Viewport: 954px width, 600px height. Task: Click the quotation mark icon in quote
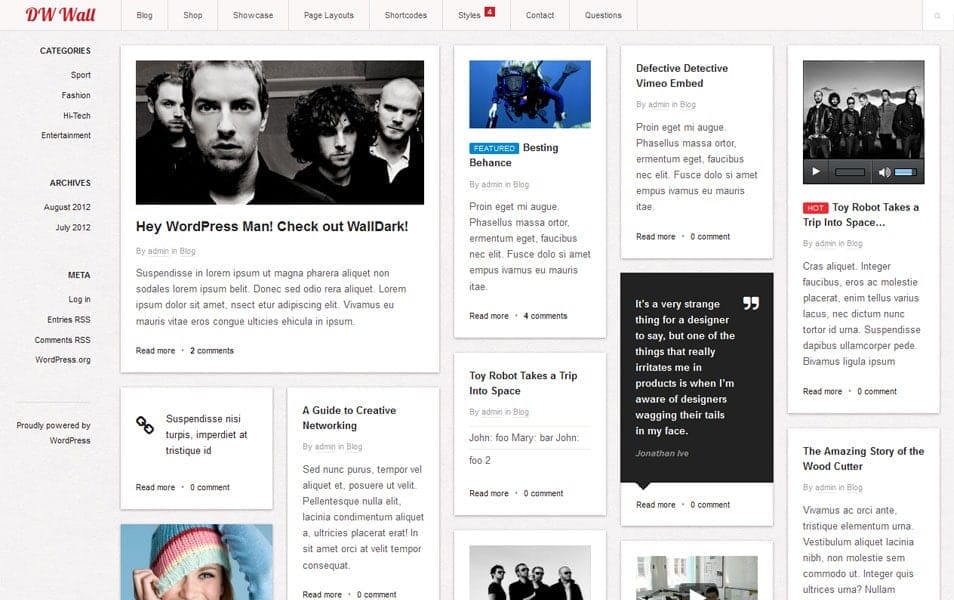[751, 303]
